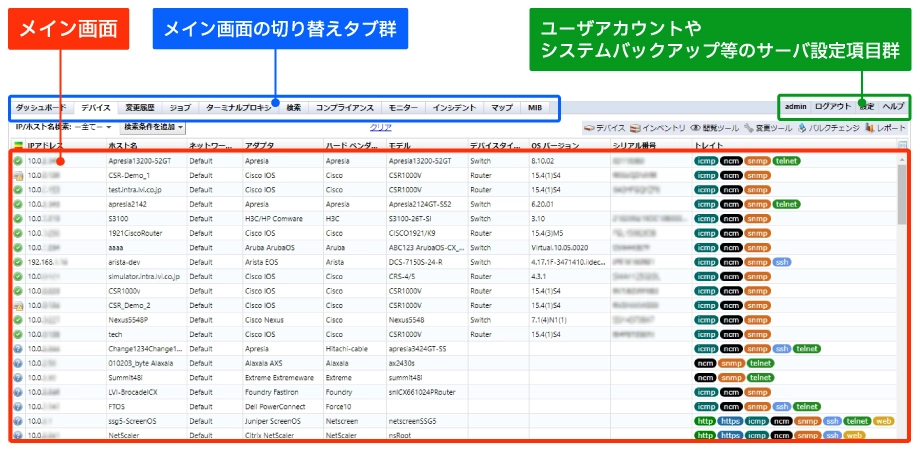Screen dimensions: 920x450
Task: Open the MIB tab
Action: click(535, 108)
